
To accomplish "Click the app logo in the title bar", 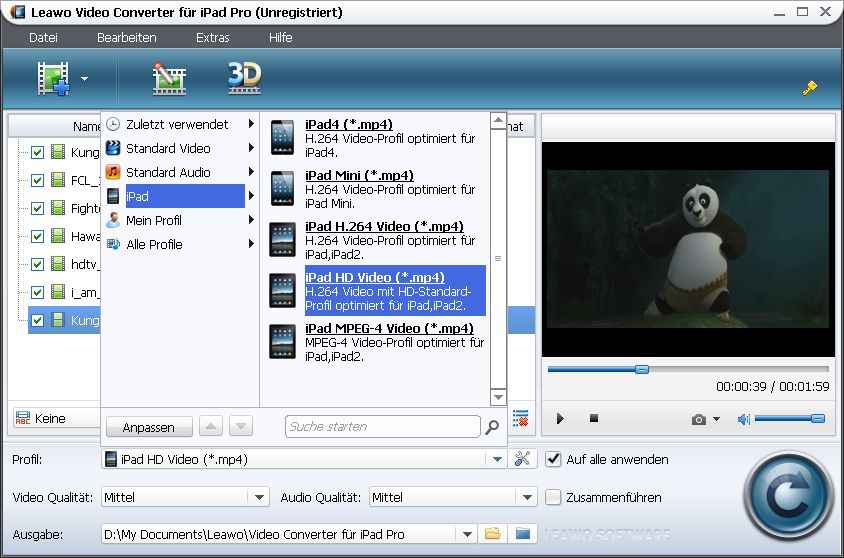I will 17,11.
